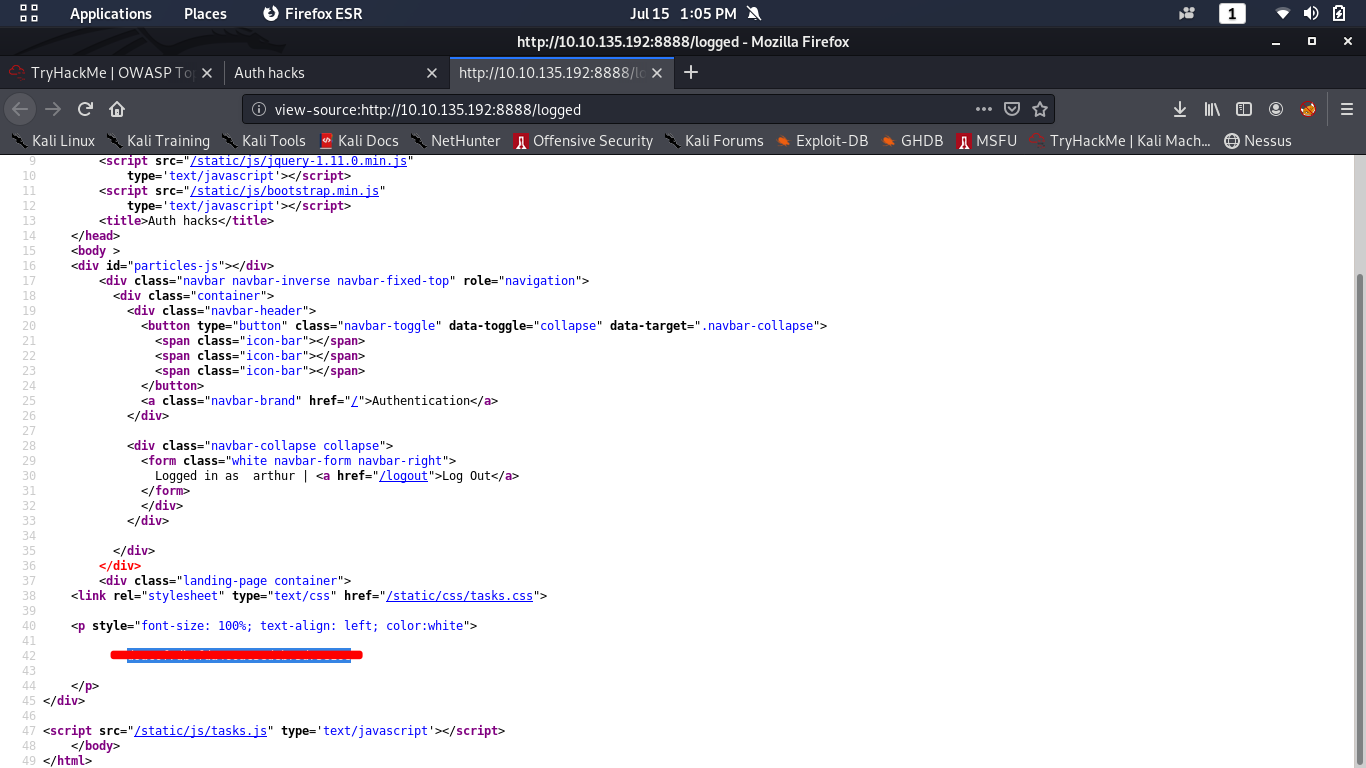Open the Kali Training bookmark
The height and width of the screenshot is (768, 1366).
click(x=158, y=141)
